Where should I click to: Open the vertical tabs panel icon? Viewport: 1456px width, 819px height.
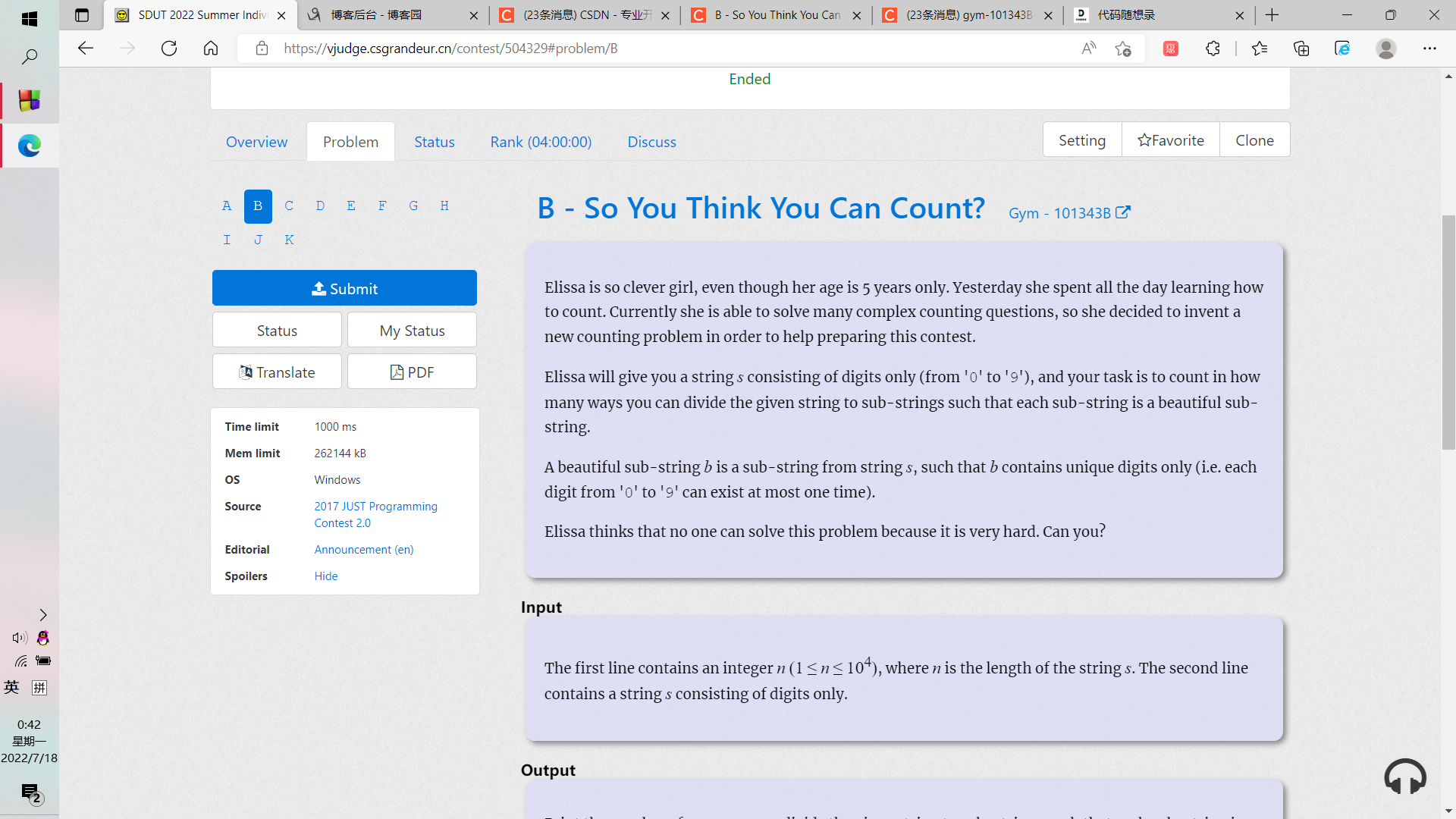click(x=82, y=15)
